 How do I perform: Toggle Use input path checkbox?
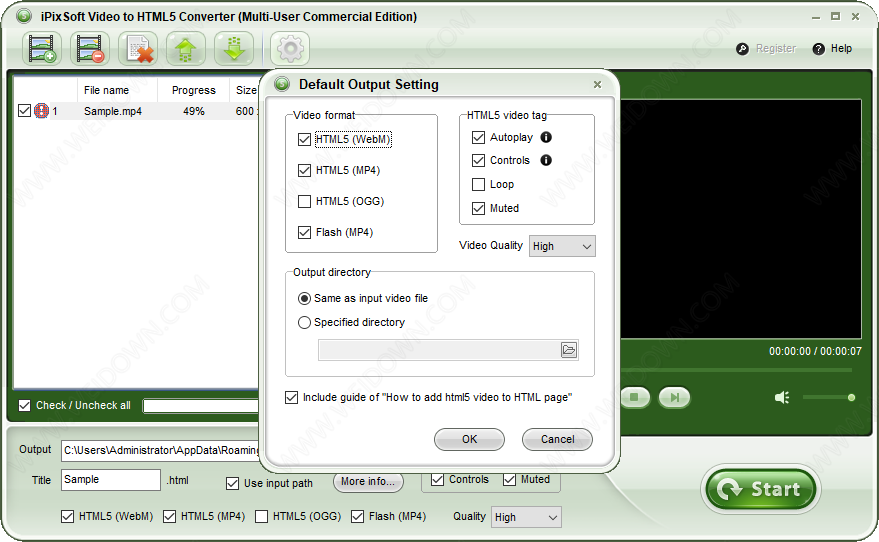click(x=232, y=483)
